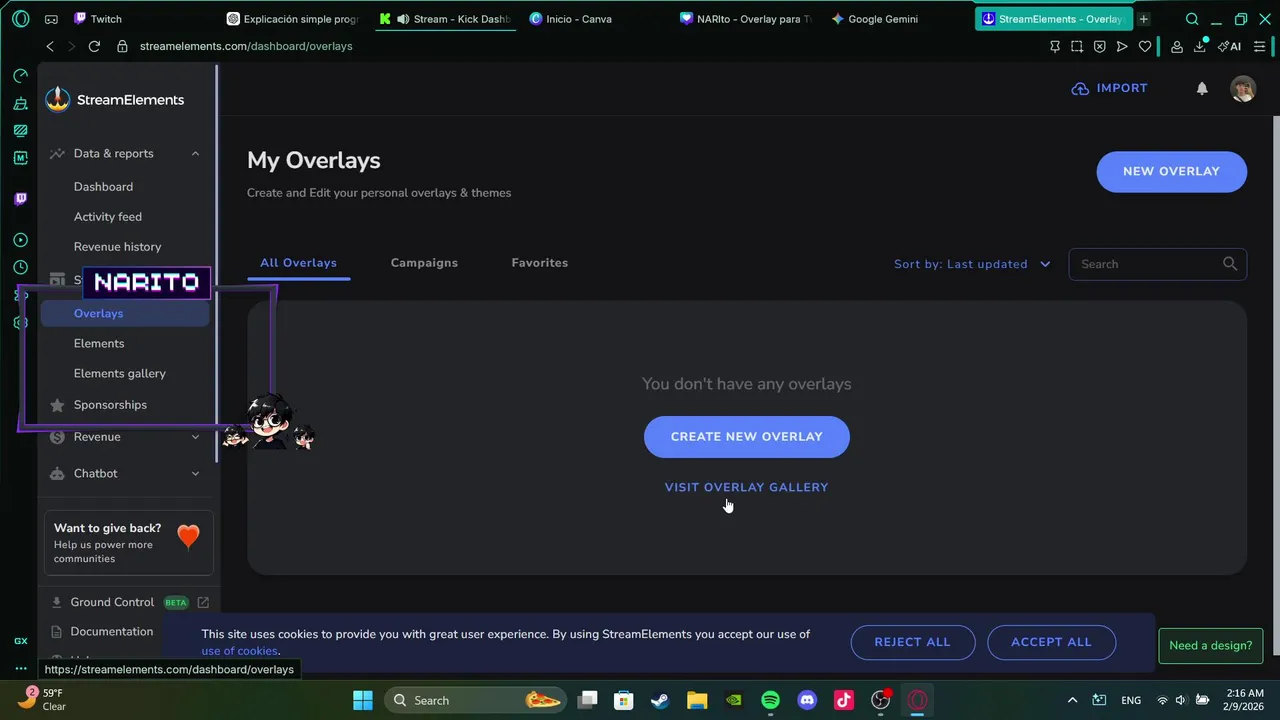1280x720 pixels.
Task: Open Elements gallery in the sidebar
Action: [x=120, y=373]
